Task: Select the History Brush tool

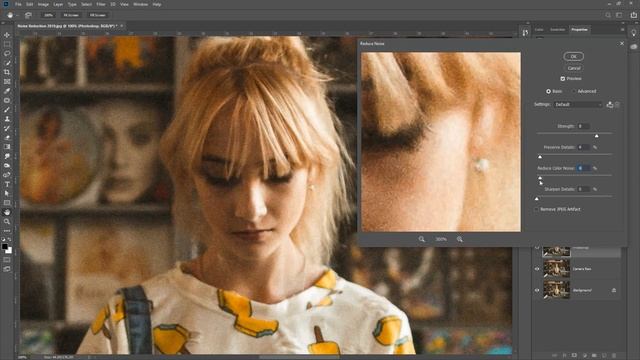Action: point(7,129)
